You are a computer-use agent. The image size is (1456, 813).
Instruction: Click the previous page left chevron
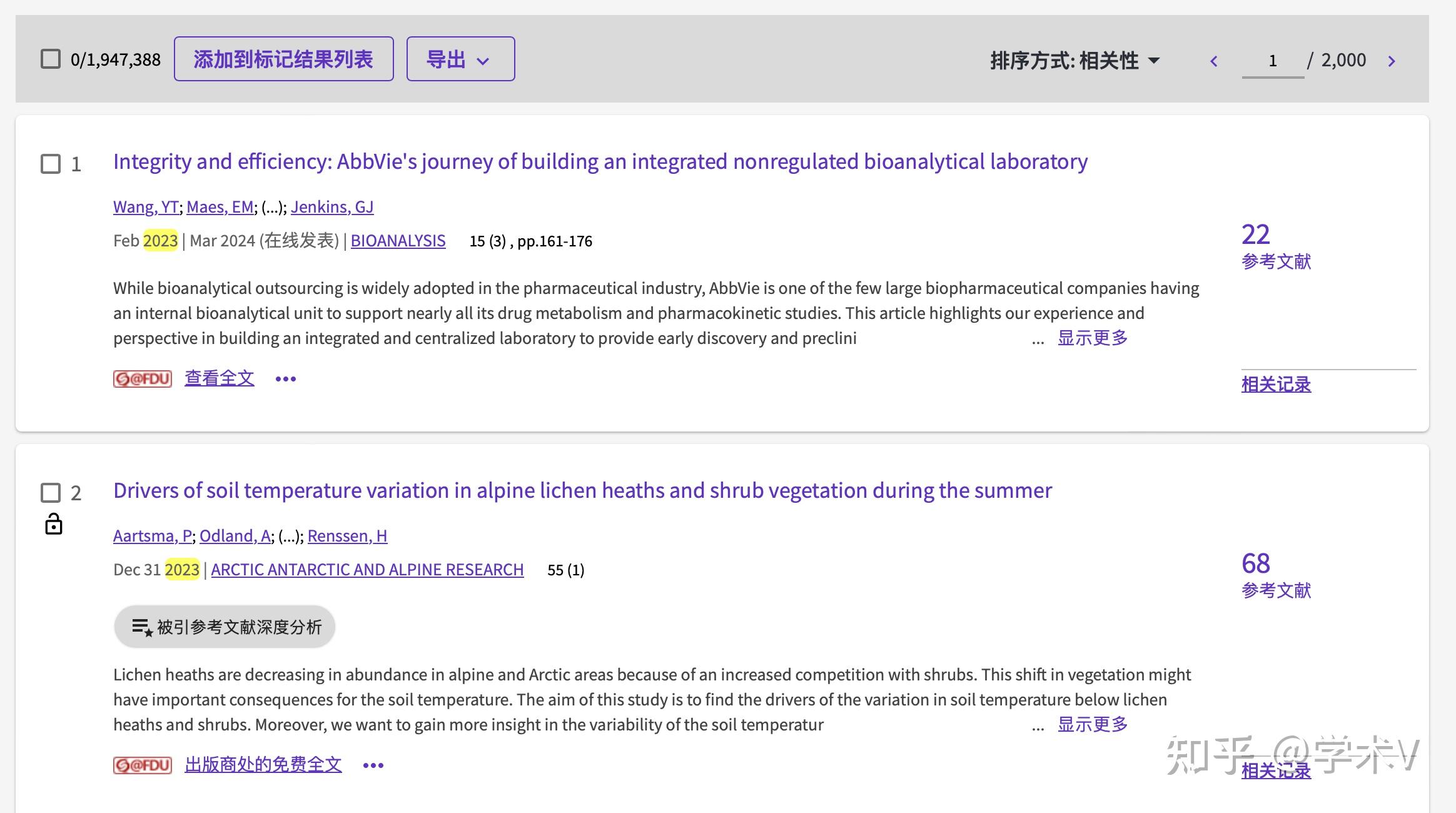pos(1213,60)
